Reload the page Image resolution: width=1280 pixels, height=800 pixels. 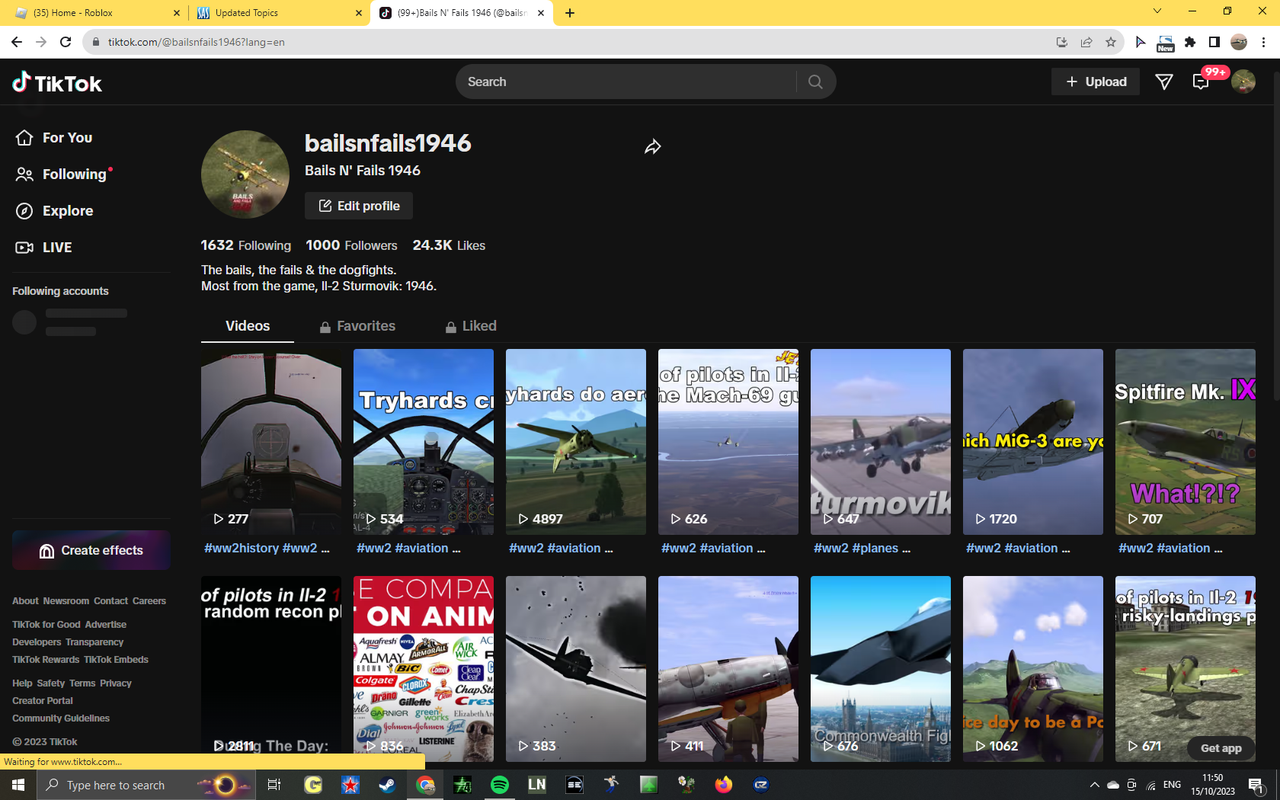[66, 42]
